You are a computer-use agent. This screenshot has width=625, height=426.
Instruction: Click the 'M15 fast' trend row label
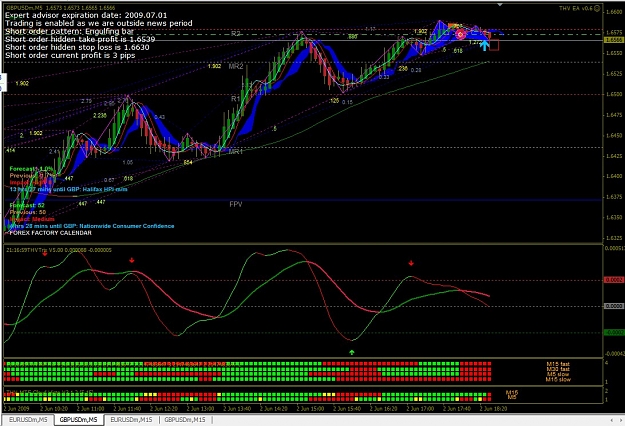(558, 364)
